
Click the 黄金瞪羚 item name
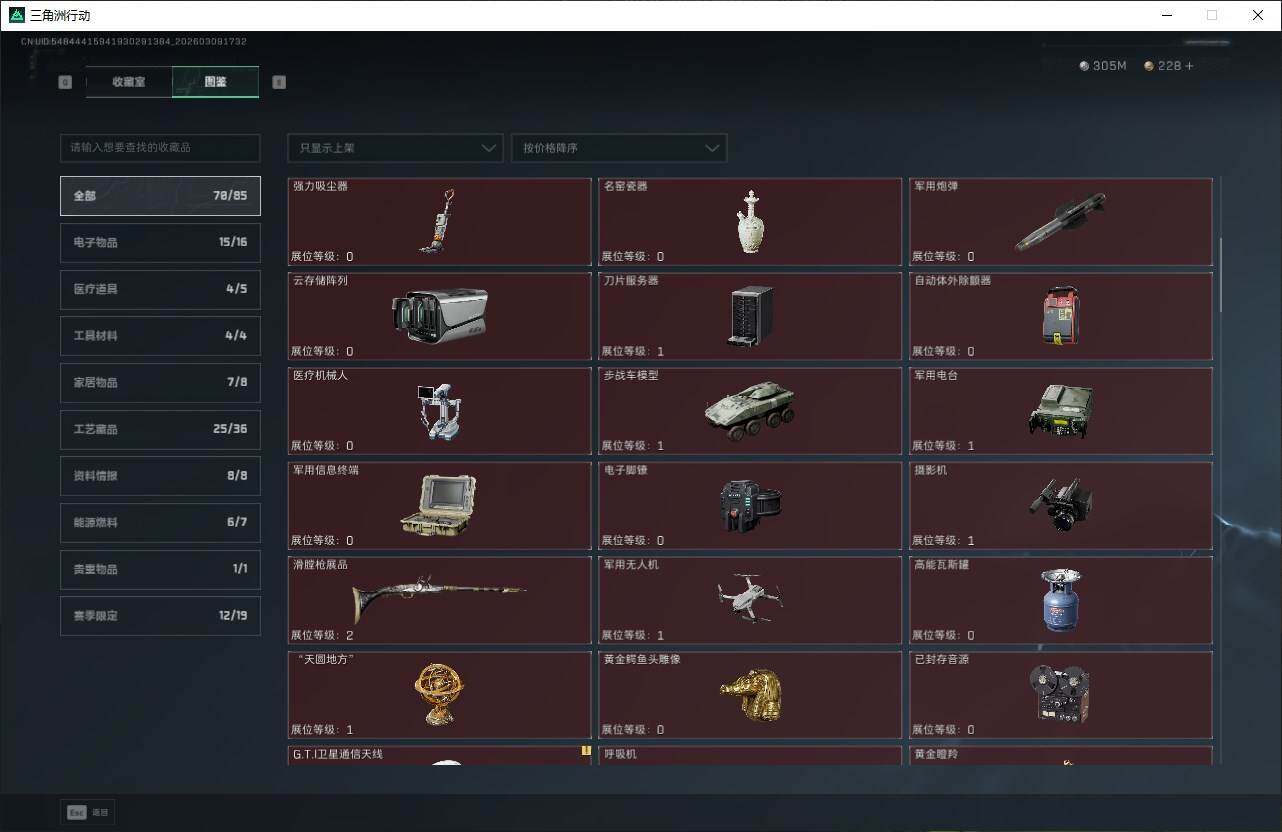pyautogui.click(x=936, y=754)
